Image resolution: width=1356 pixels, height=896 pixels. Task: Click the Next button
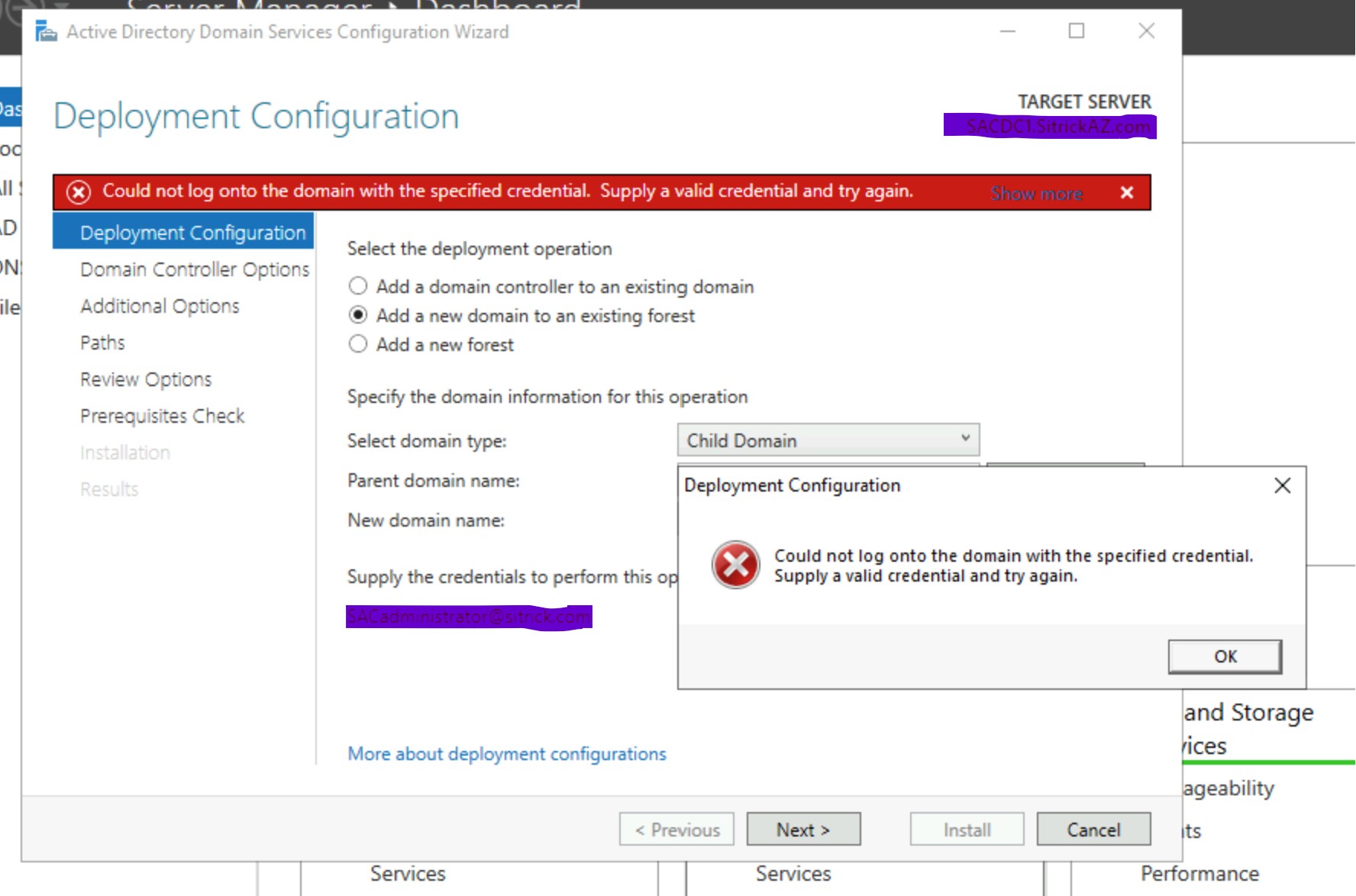802,830
